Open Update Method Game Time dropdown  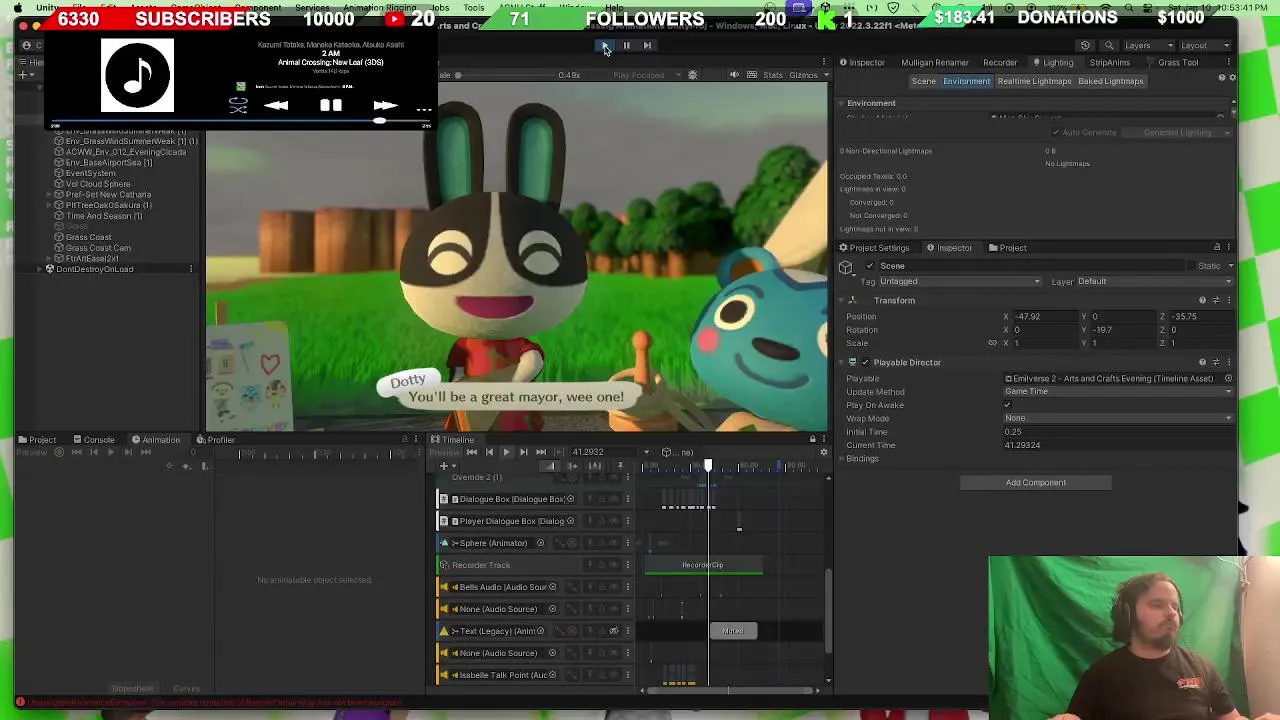click(1118, 392)
